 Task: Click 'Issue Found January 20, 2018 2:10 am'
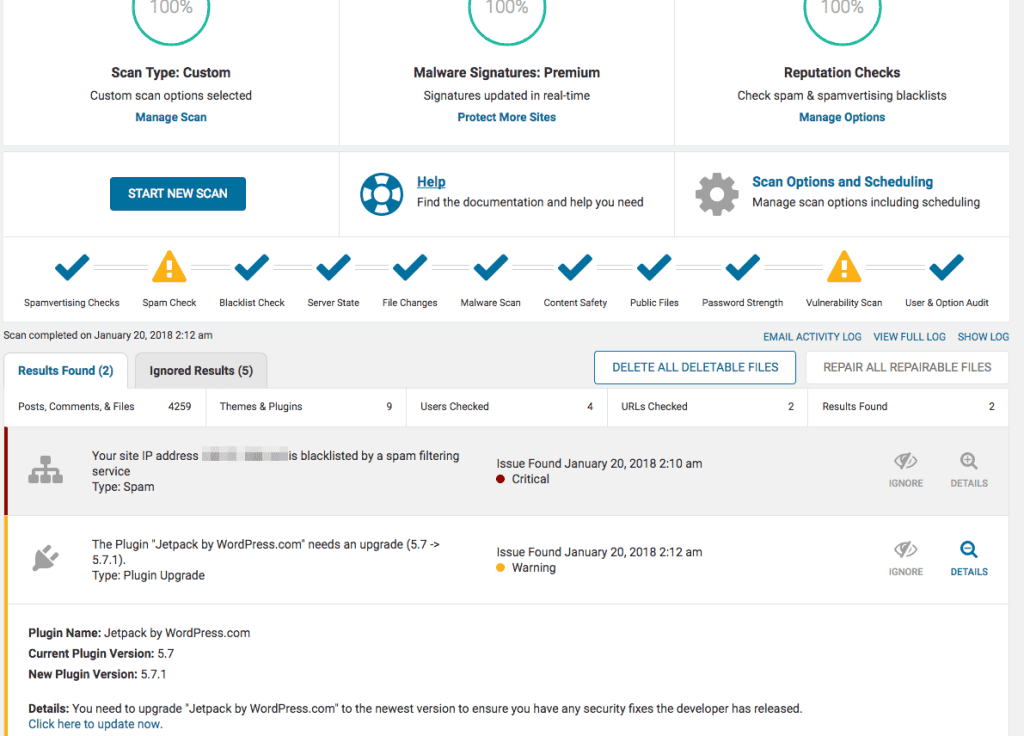point(600,463)
